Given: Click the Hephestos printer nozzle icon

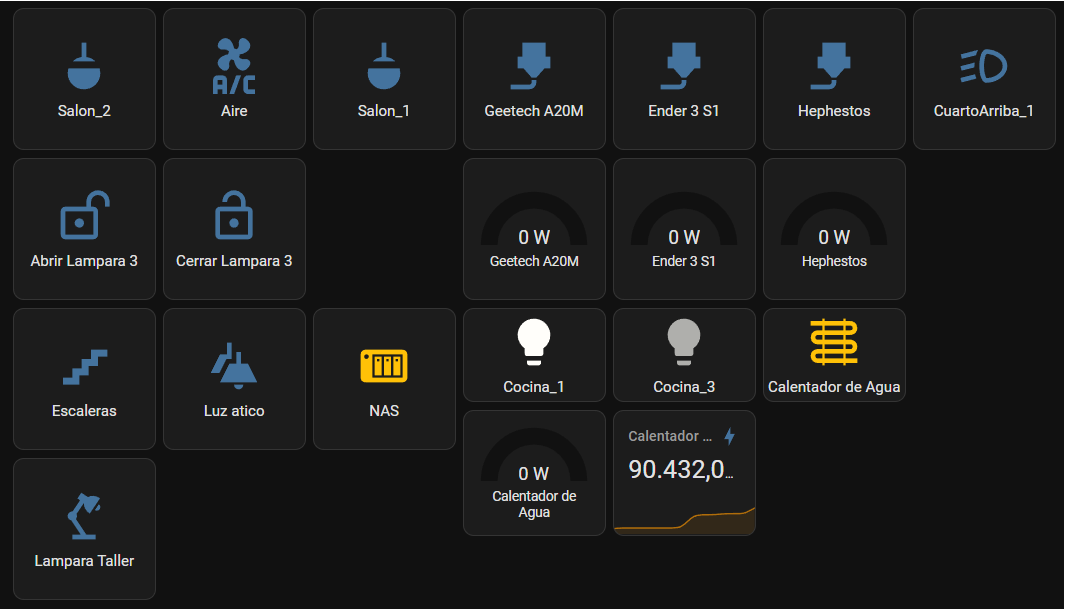Looking at the screenshot, I should pos(831,66).
